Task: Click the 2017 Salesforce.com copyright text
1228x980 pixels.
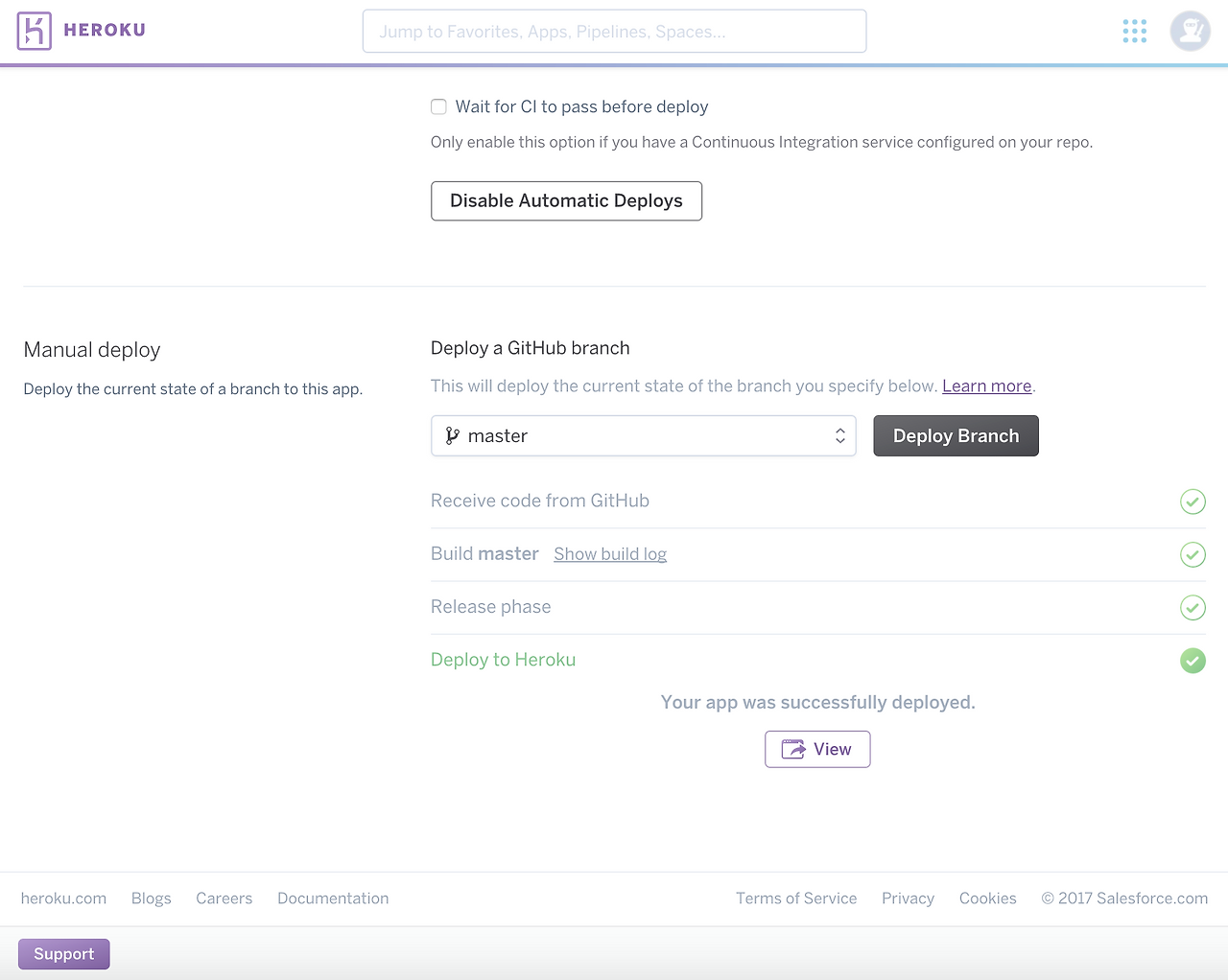Action: click(1124, 898)
